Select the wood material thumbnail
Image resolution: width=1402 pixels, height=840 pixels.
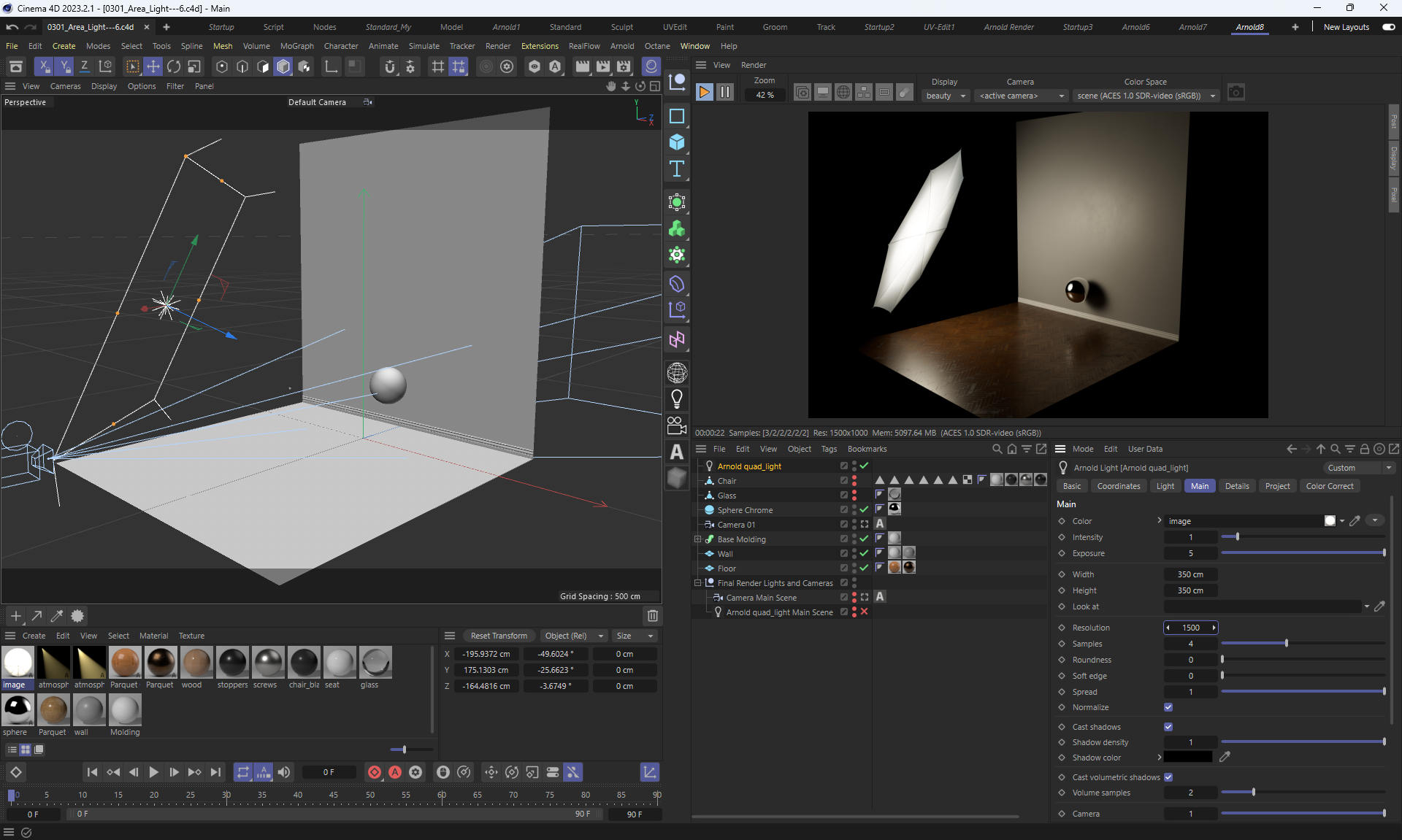[x=196, y=663]
